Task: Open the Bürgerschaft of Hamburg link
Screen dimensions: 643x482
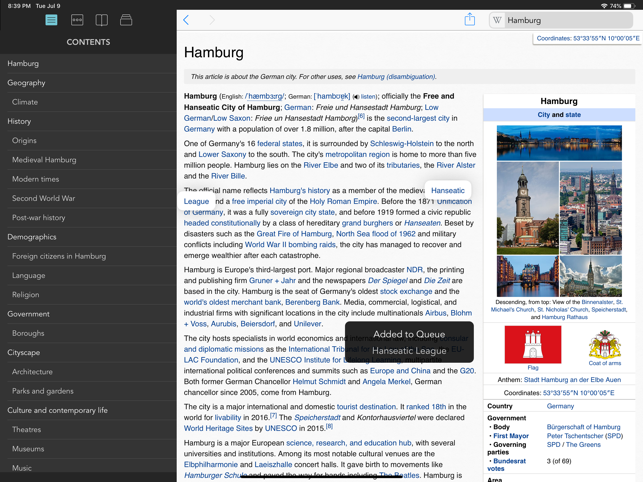Action: pos(583,427)
